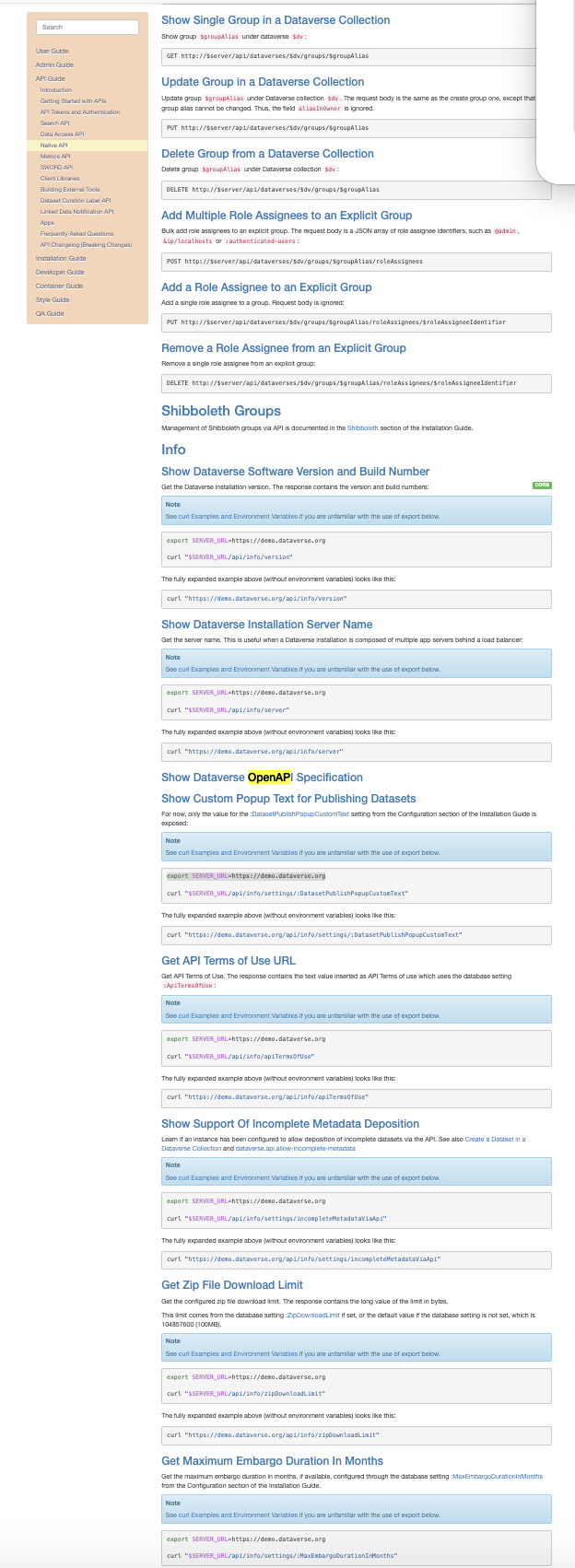Click the Get Zip File Download Limit heading
This screenshot has width=575, height=1568.
[232, 1285]
